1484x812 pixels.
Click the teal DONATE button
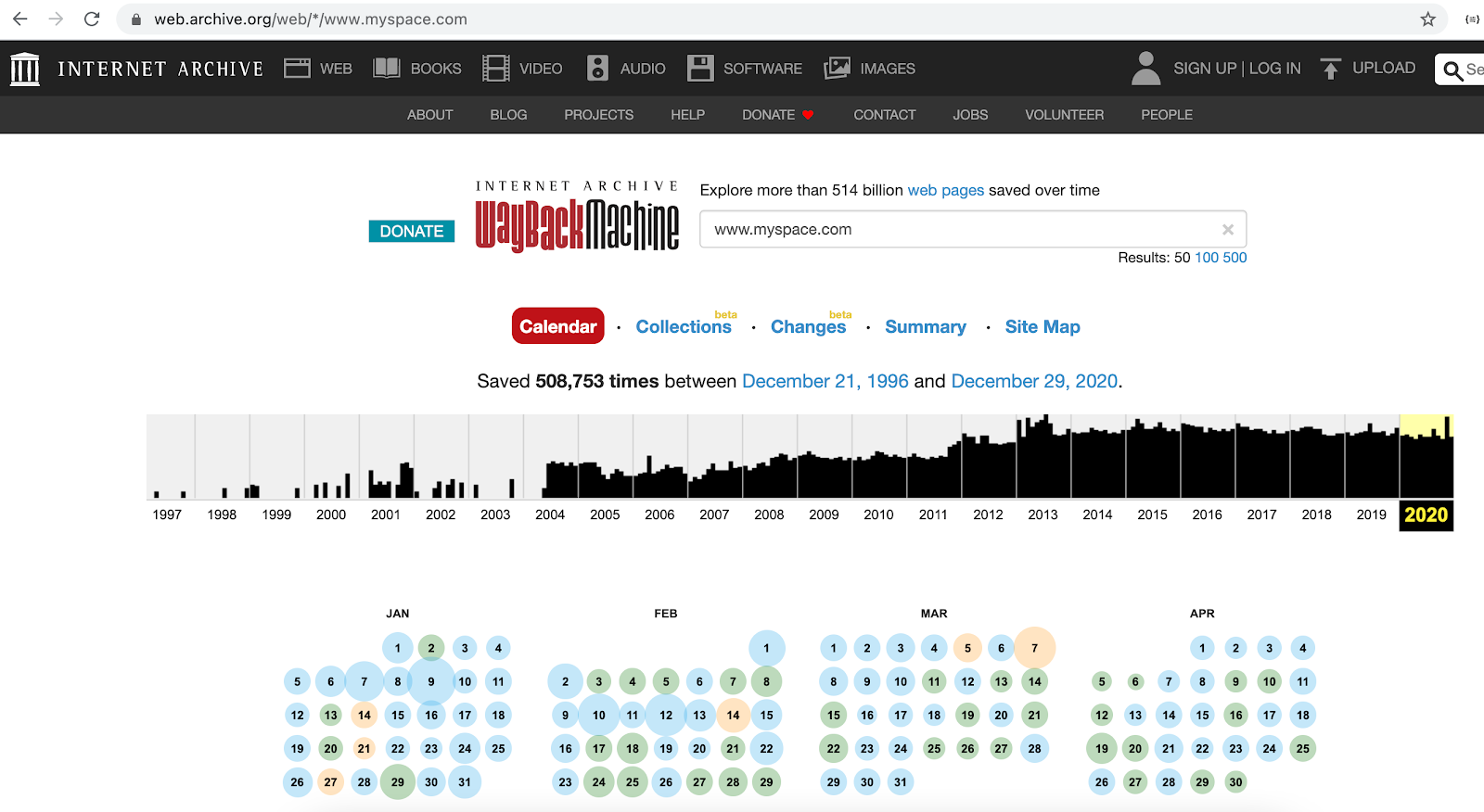click(412, 231)
